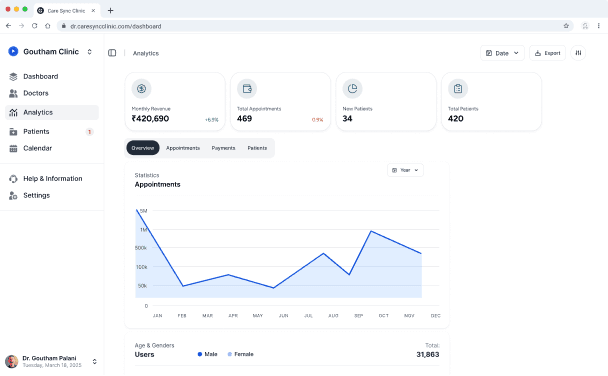Click the Export button
The width and height of the screenshot is (608, 376).
coord(548,53)
